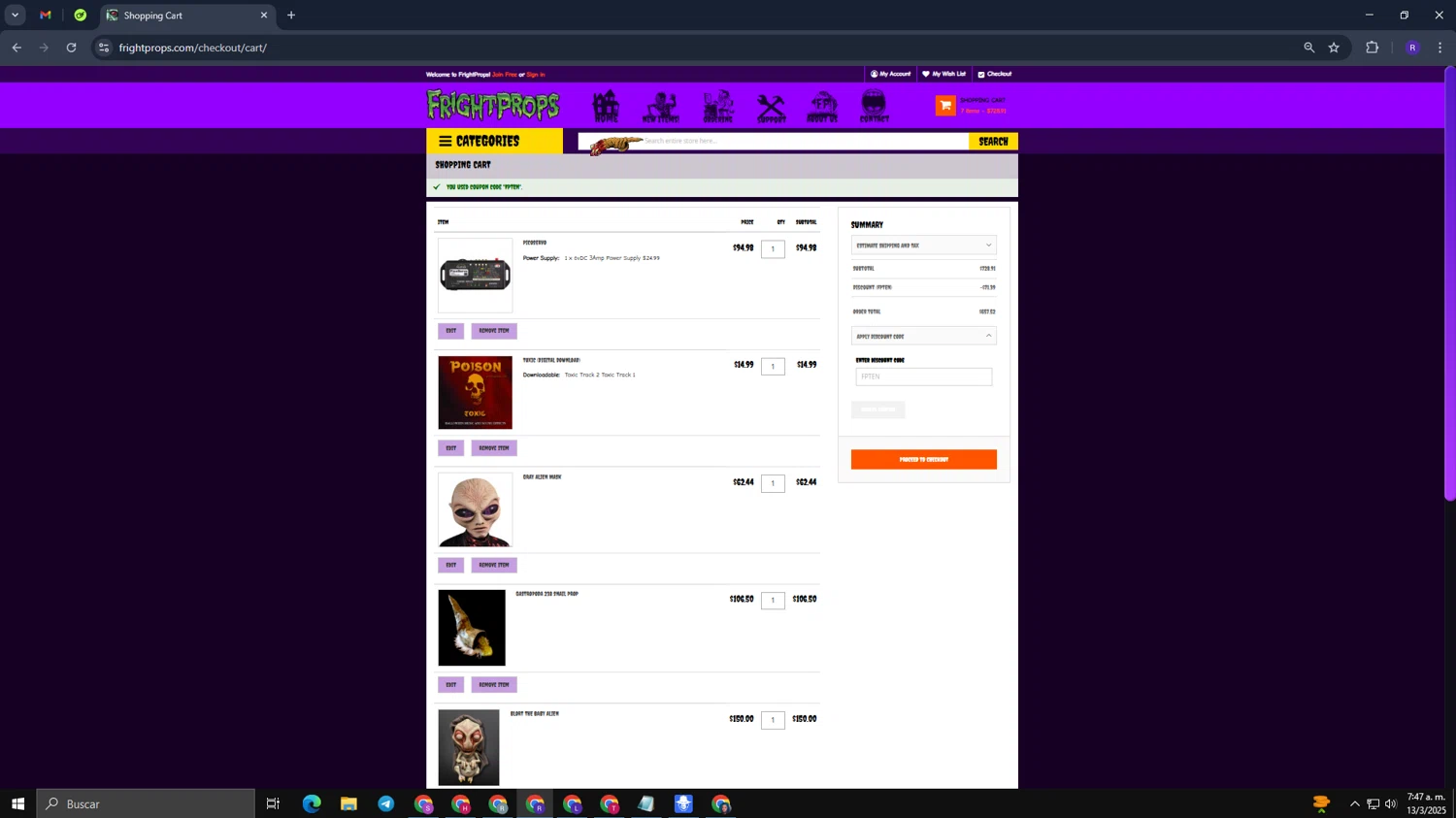Viewport: 1456px width, 818px height.
Task: Open the tab search dropdown arrow
Action: click(15, 16)
